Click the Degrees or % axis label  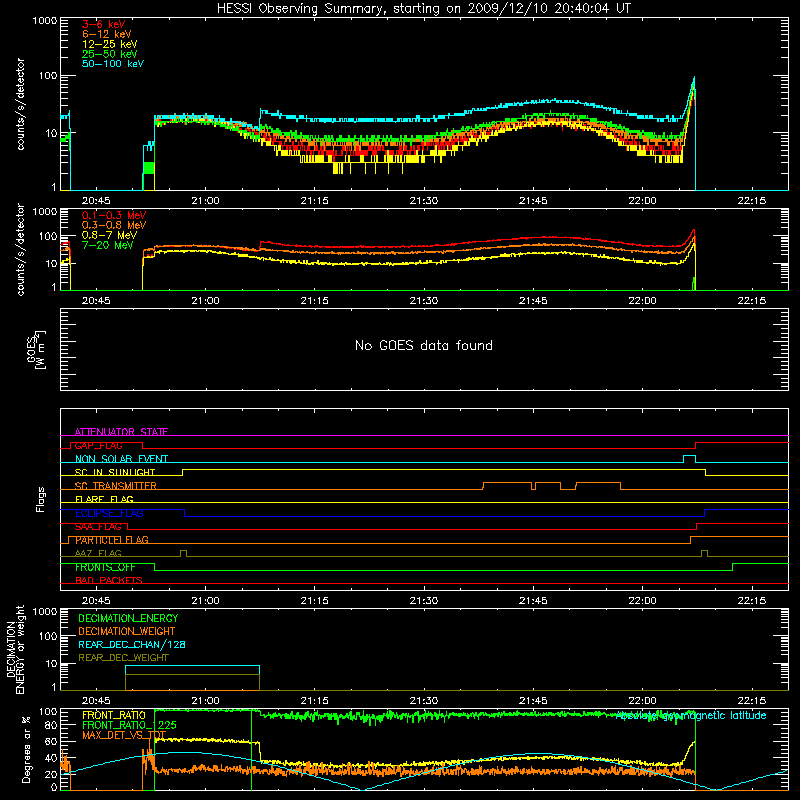pos(26,750)
